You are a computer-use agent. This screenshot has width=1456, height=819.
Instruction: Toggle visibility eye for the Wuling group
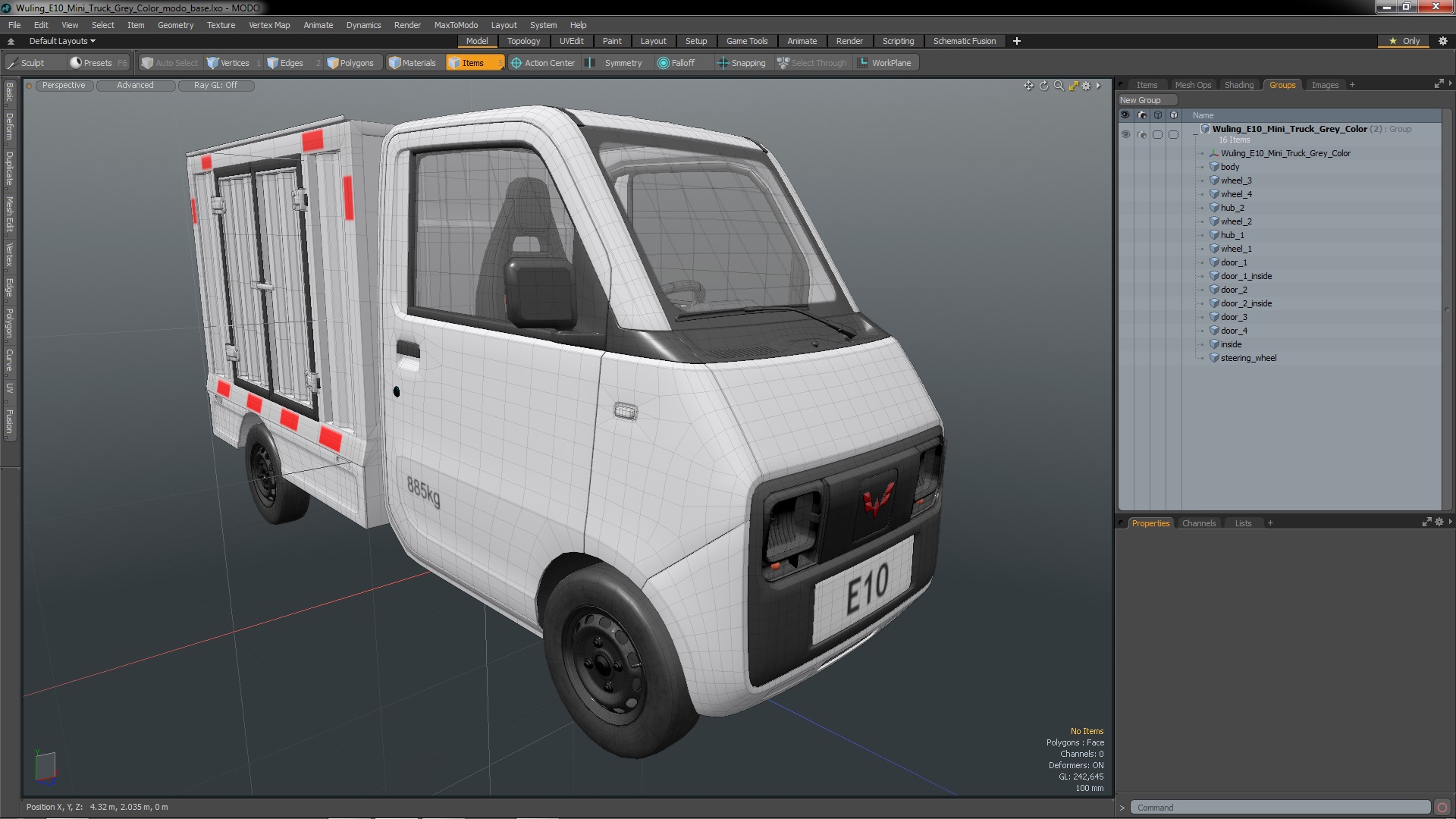[x=1125, y=134]
